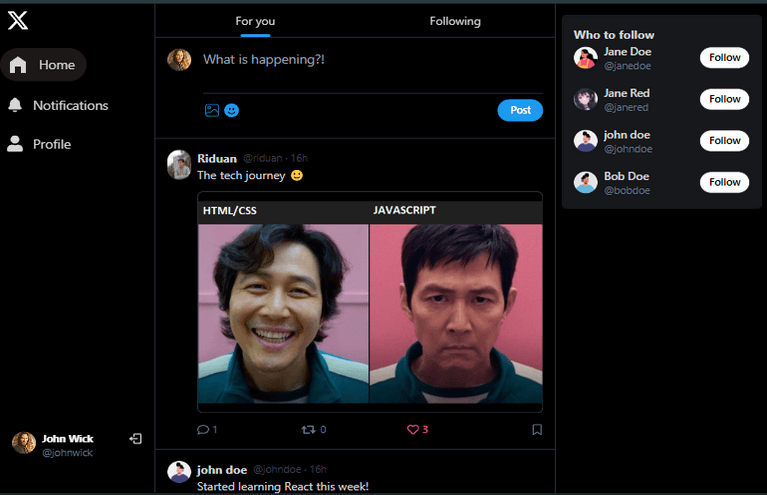
Task: Open john doe's name on second post
Action: (222, 470)
